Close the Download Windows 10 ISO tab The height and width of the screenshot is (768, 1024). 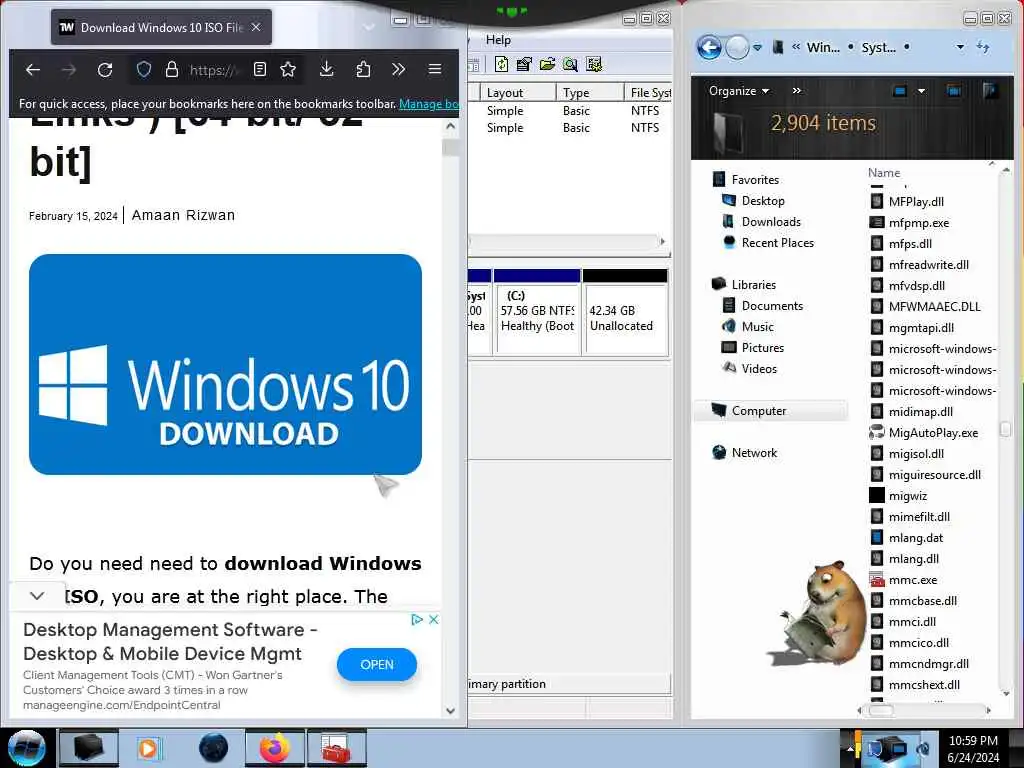[256, 27]
